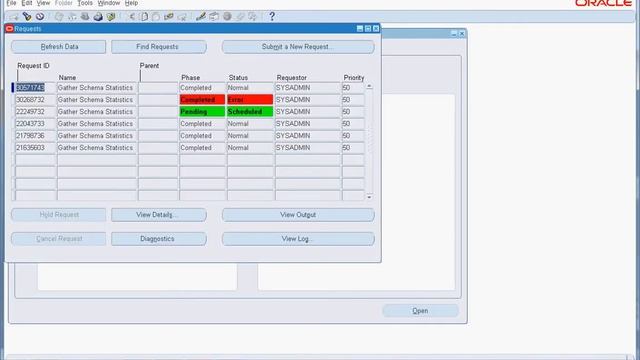Select request ID 22249732
The image size is (640, 360).
tap(35, 112)
